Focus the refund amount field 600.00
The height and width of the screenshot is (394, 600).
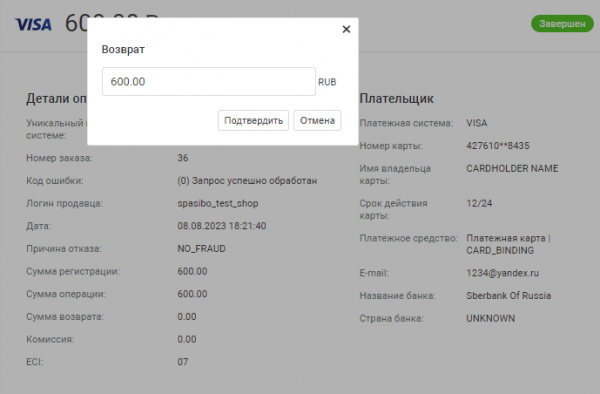pos(209,81)
